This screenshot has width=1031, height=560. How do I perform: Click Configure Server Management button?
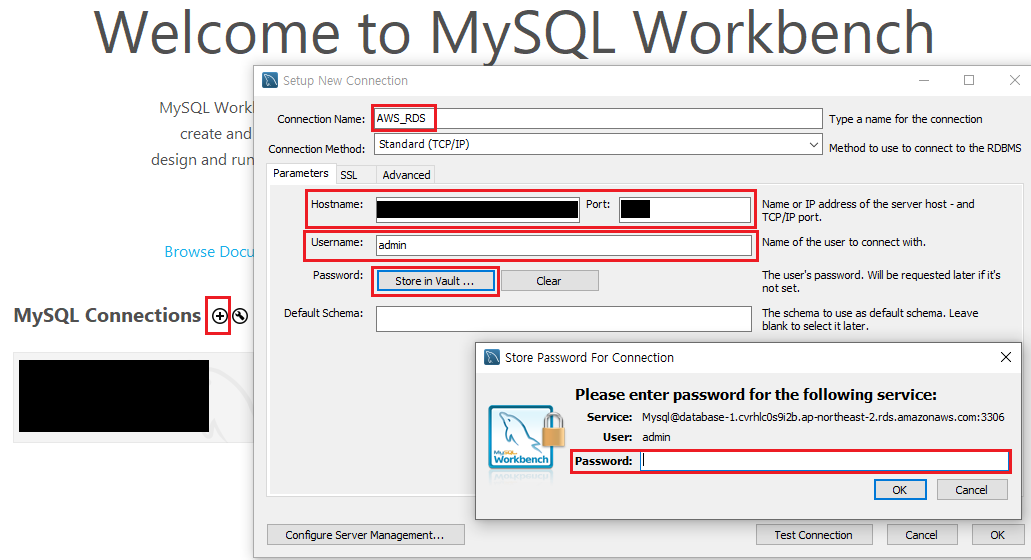(366, 535)
